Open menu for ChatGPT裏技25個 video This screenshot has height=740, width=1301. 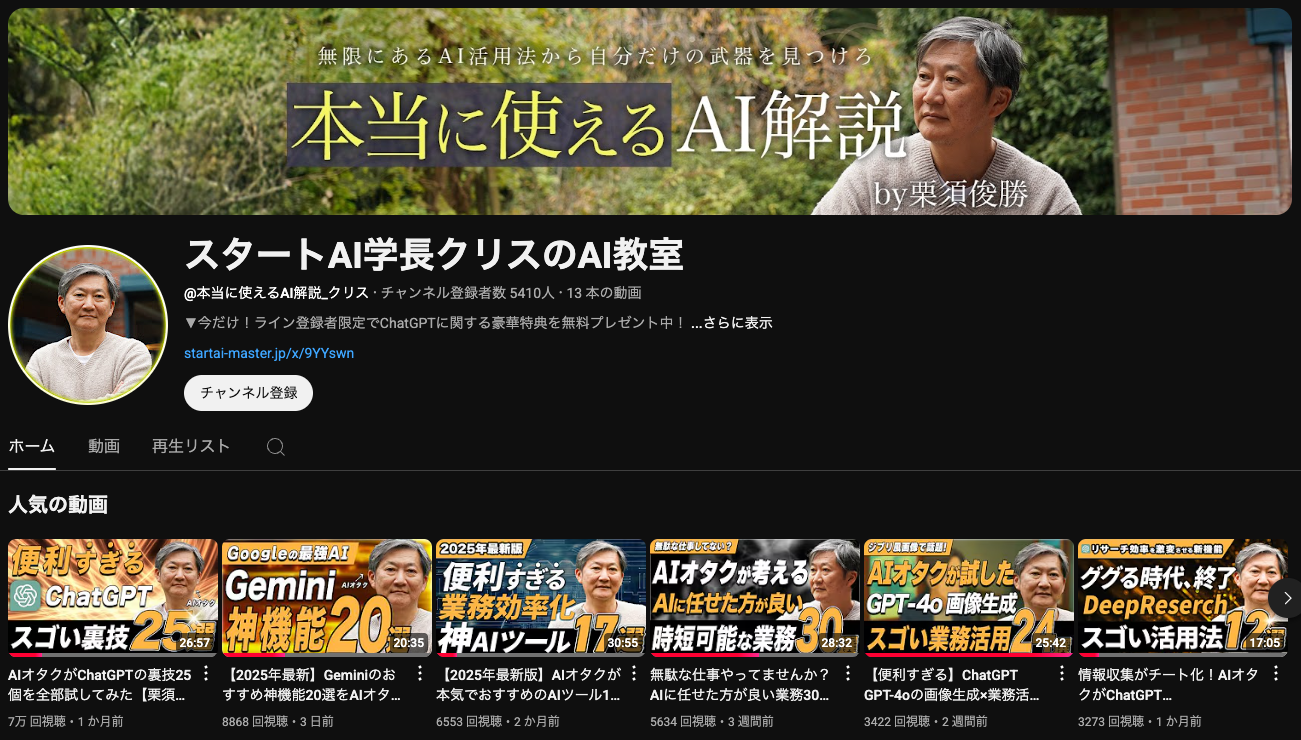206,673
